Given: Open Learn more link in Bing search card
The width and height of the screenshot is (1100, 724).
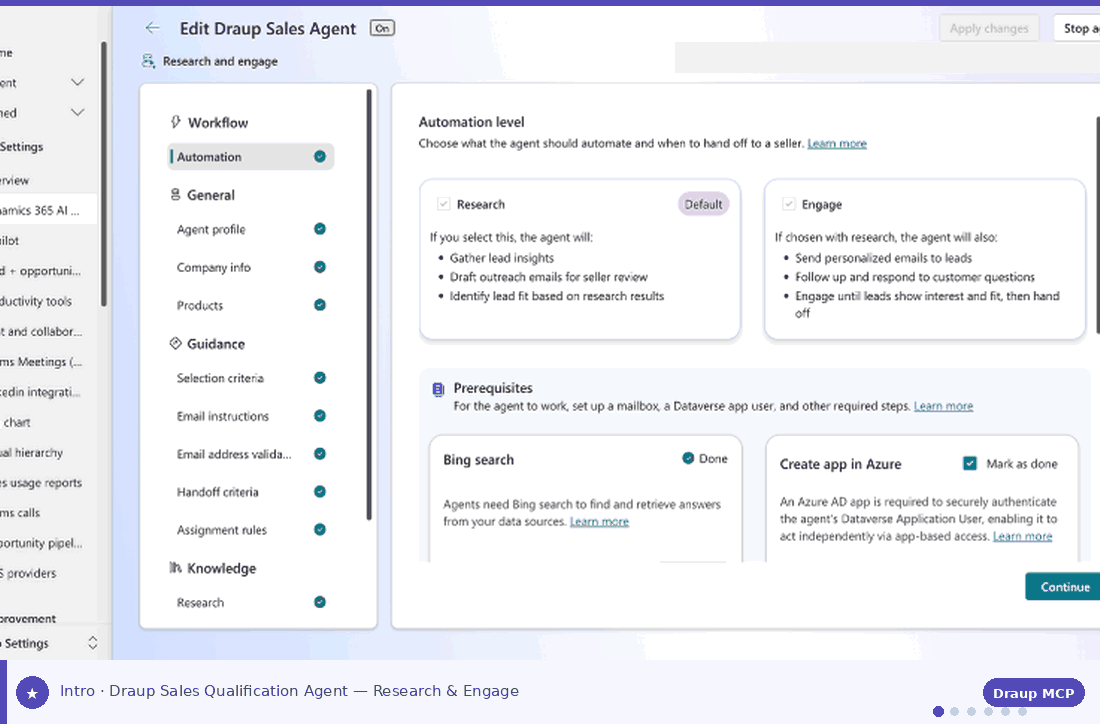Looking at the screenshot, I should [599, 521].
